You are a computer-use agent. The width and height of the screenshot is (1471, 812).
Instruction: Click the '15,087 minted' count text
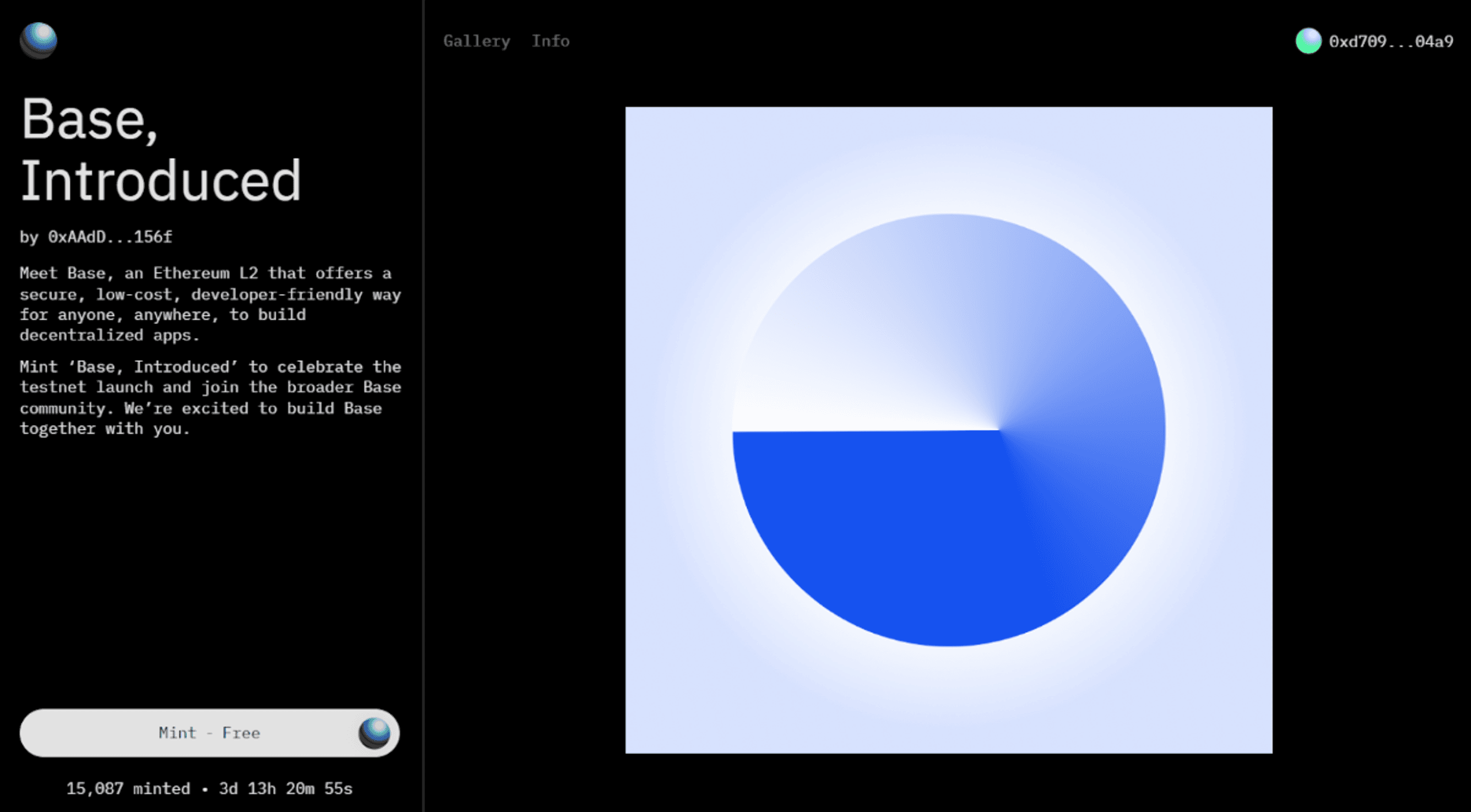(x=128, y=788)
